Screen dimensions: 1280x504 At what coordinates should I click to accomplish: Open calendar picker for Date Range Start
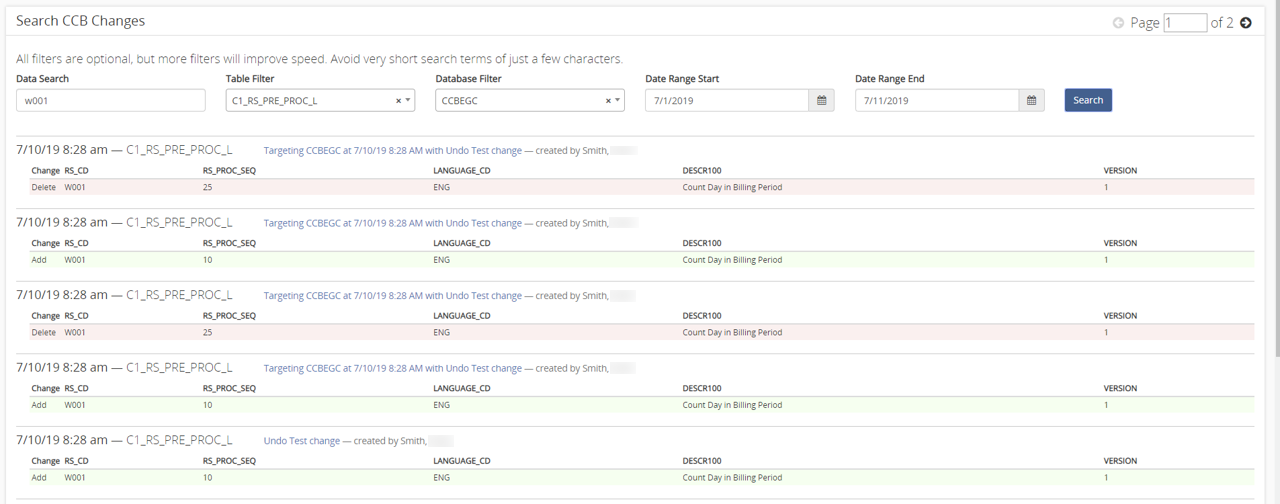(x=821, y=100)
